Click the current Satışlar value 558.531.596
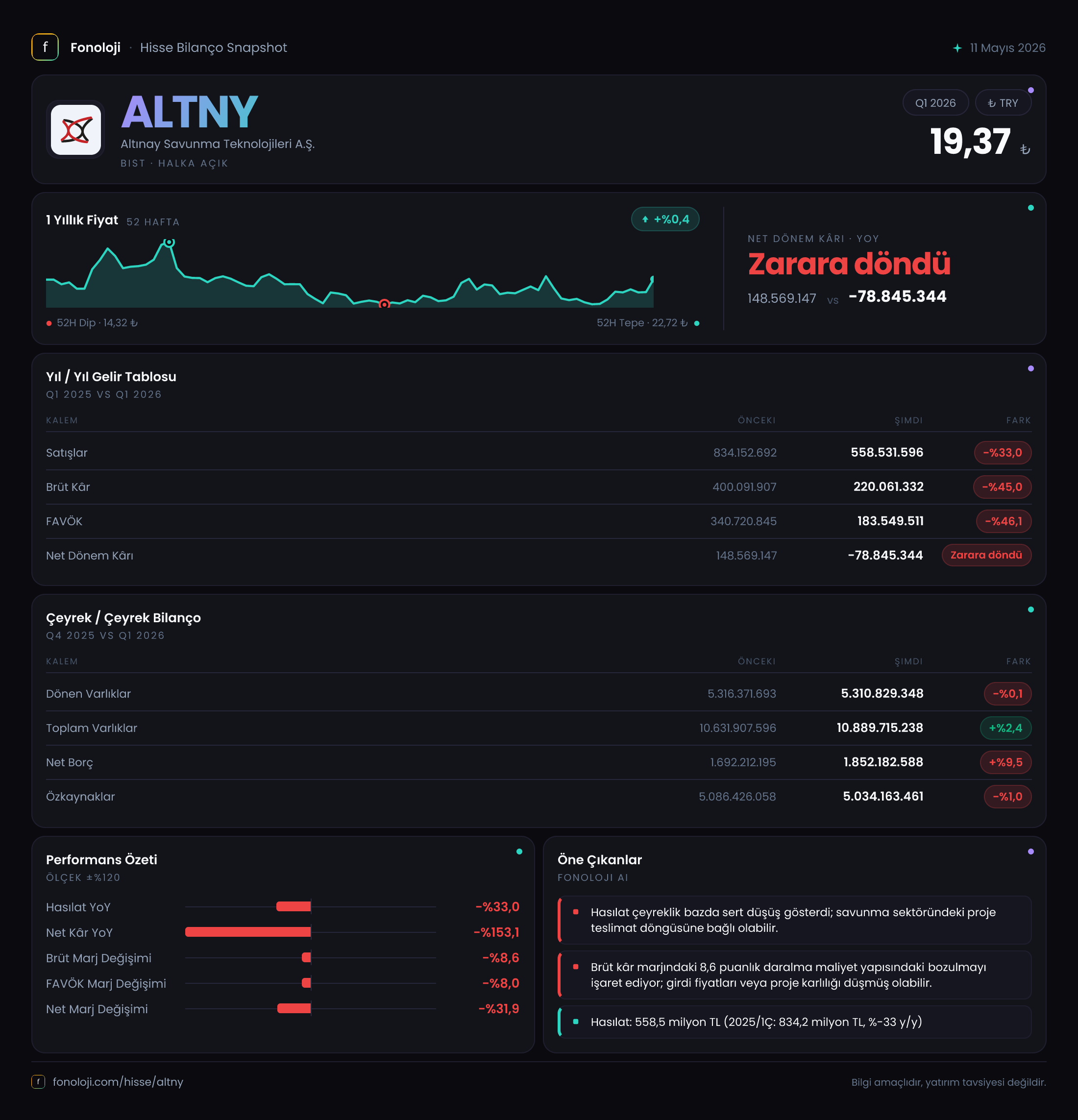The image size is (1078, 1120). click(x=886, y=453)
